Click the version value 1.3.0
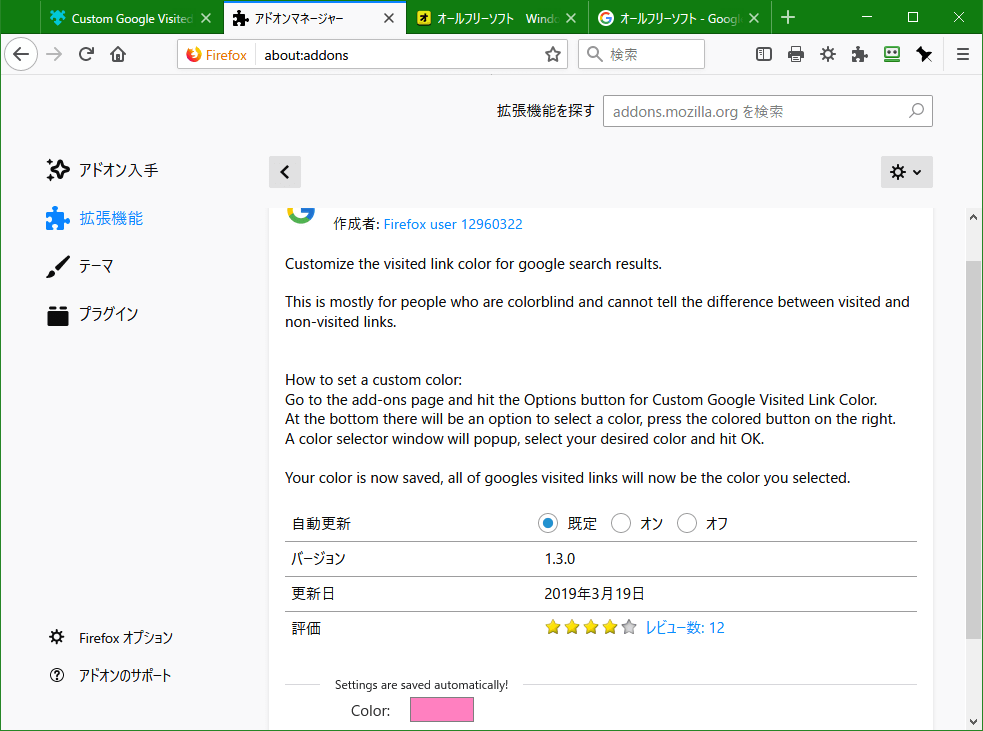 [x=560, y=559]
